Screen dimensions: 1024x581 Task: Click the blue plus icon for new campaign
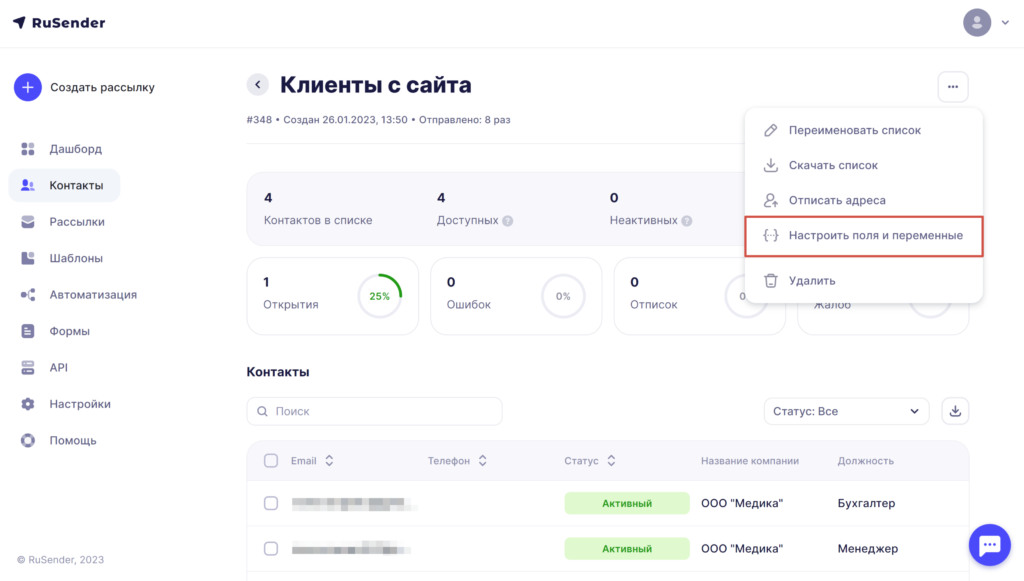tap(27, 87)
